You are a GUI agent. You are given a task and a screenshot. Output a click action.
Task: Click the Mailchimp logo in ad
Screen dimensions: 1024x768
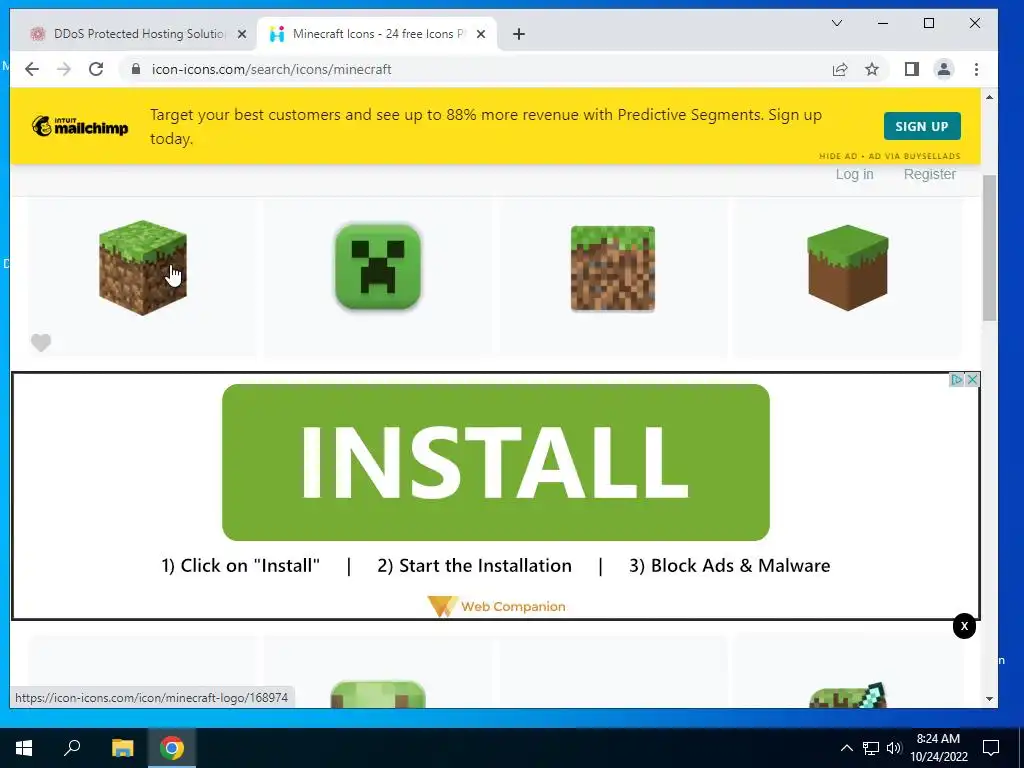(x=80, y=126)
